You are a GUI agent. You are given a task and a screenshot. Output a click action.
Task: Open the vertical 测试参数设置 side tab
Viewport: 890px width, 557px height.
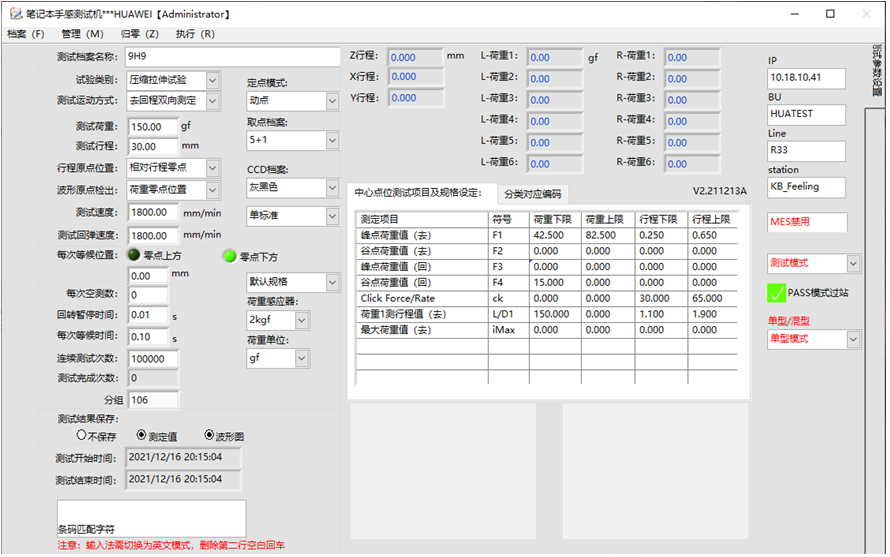tap(876, 70)
